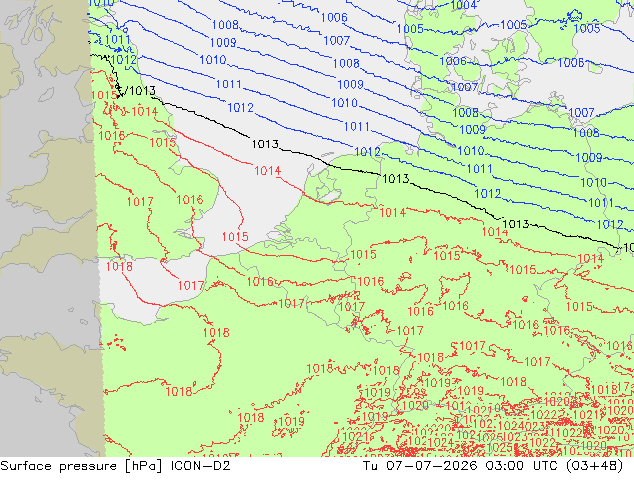This screenshot has width=634, height=490.
Task: Click the 'Surface pressure [hPa]' caption text
Action: [x=81, y=466]
